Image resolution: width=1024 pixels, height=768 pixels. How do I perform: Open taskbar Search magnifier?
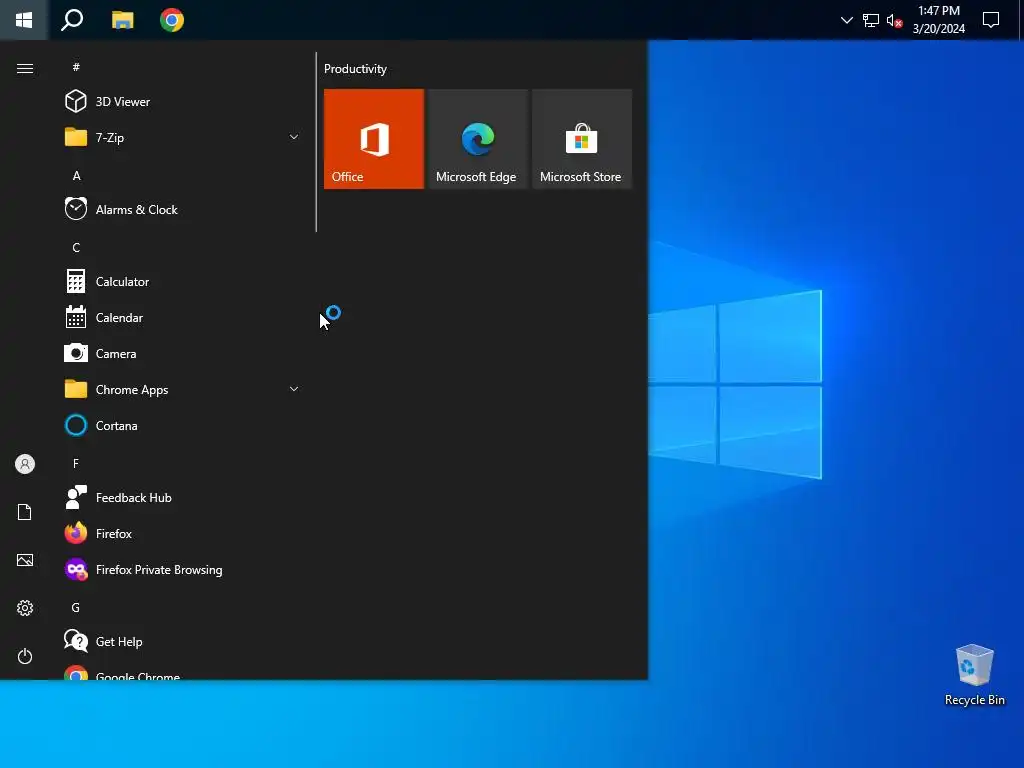point(72,20)
